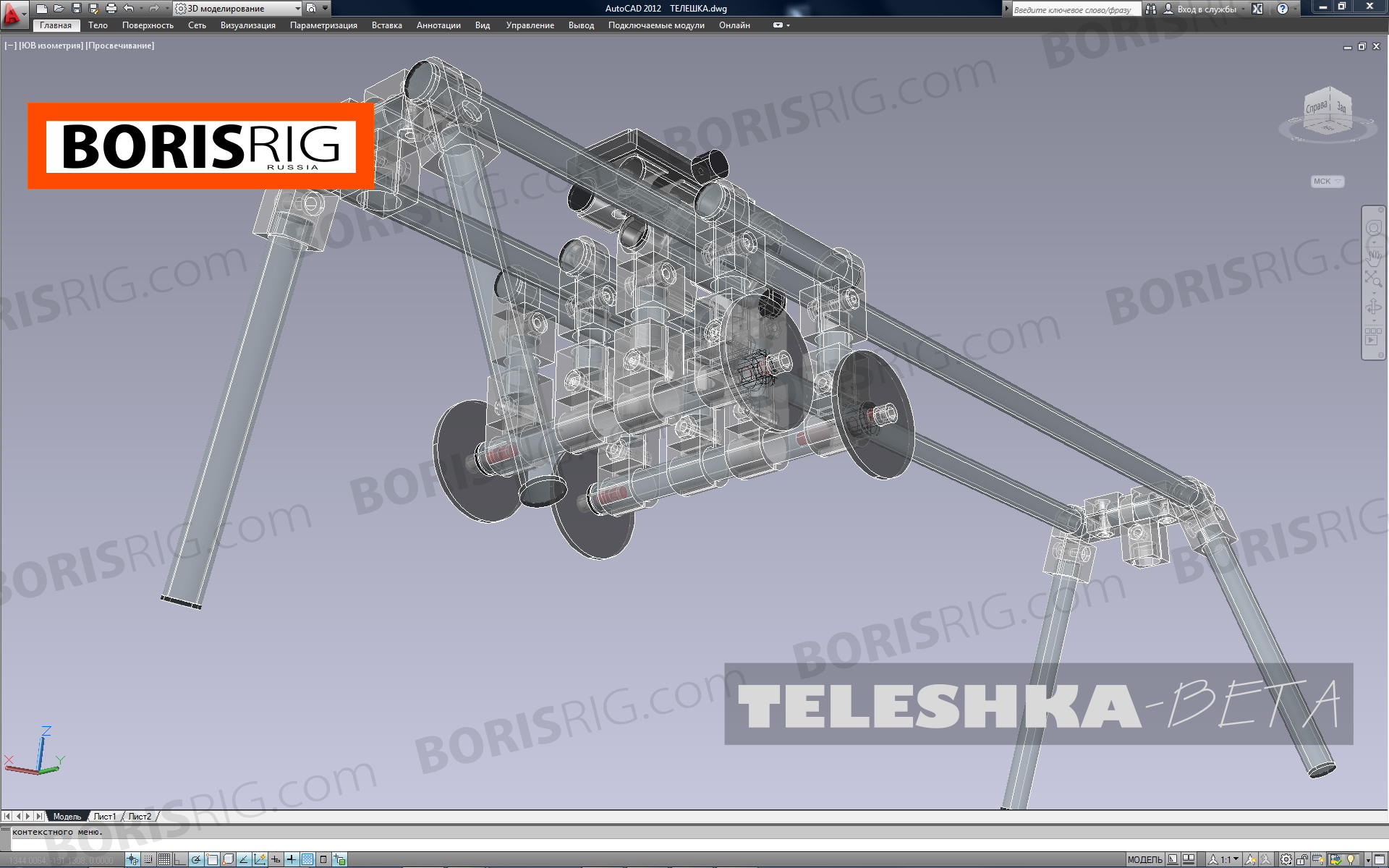This screenshot has width=1389, height=868.
Task: Select the 'Сеть' ribbon tab
Action: click(197, 25)
